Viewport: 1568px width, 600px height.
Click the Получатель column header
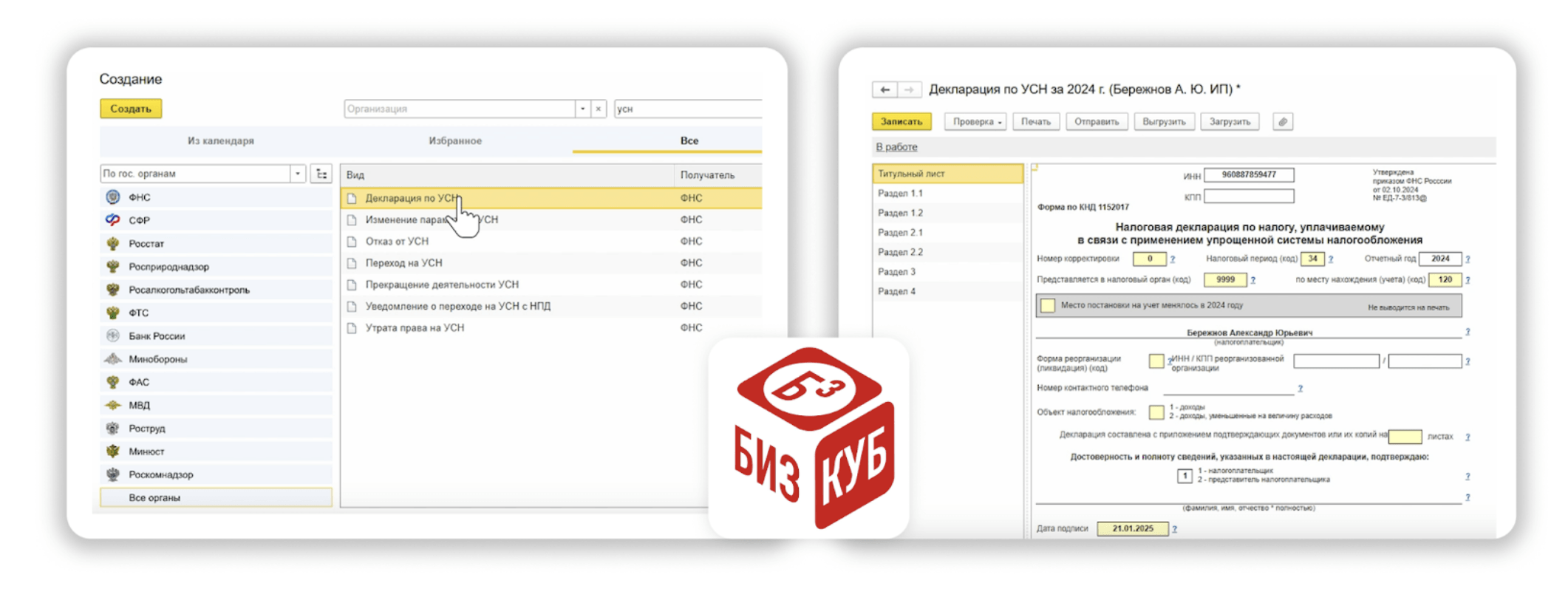click(718, 175)
